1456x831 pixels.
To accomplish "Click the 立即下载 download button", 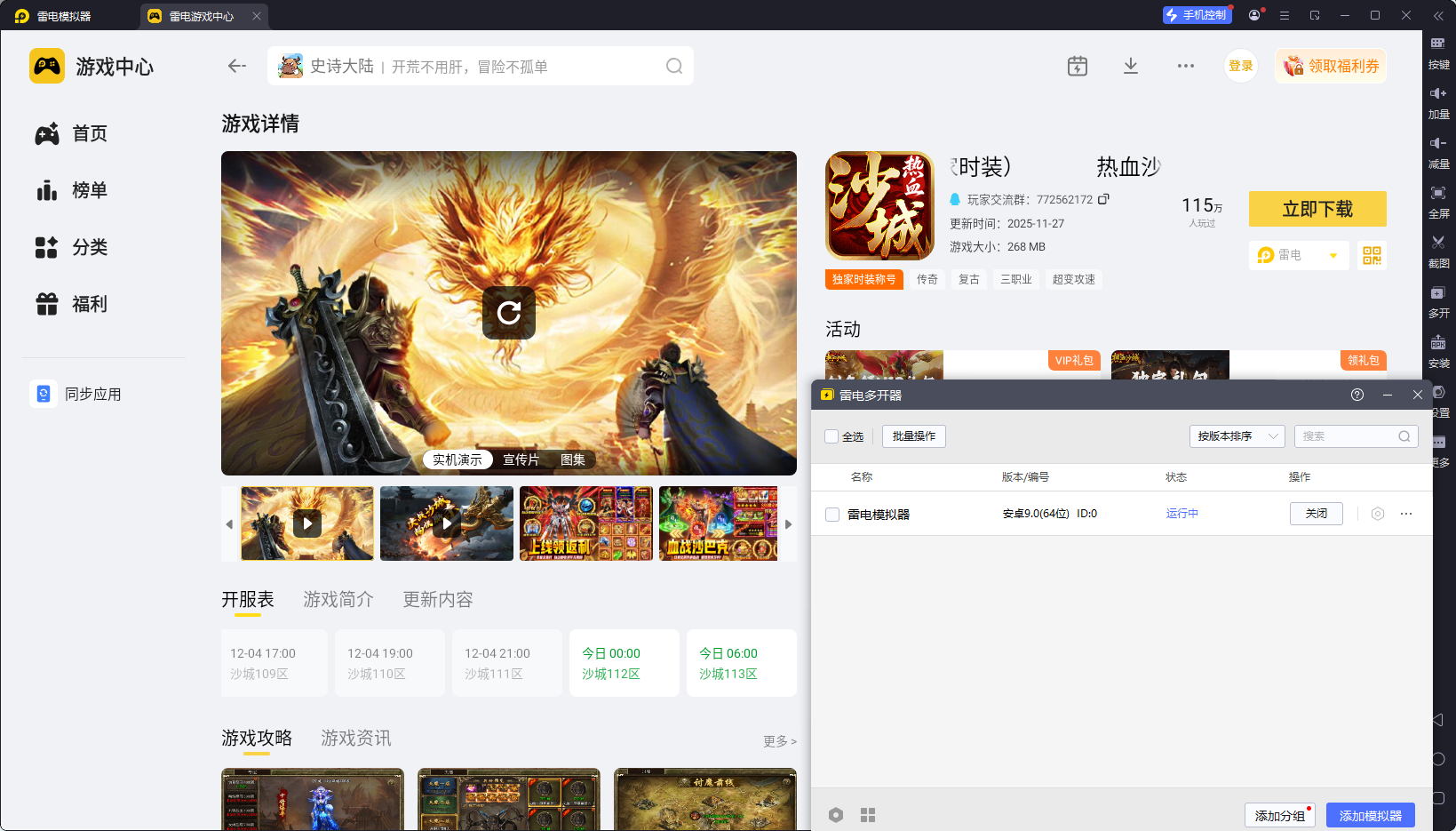I will (1317, 209).
